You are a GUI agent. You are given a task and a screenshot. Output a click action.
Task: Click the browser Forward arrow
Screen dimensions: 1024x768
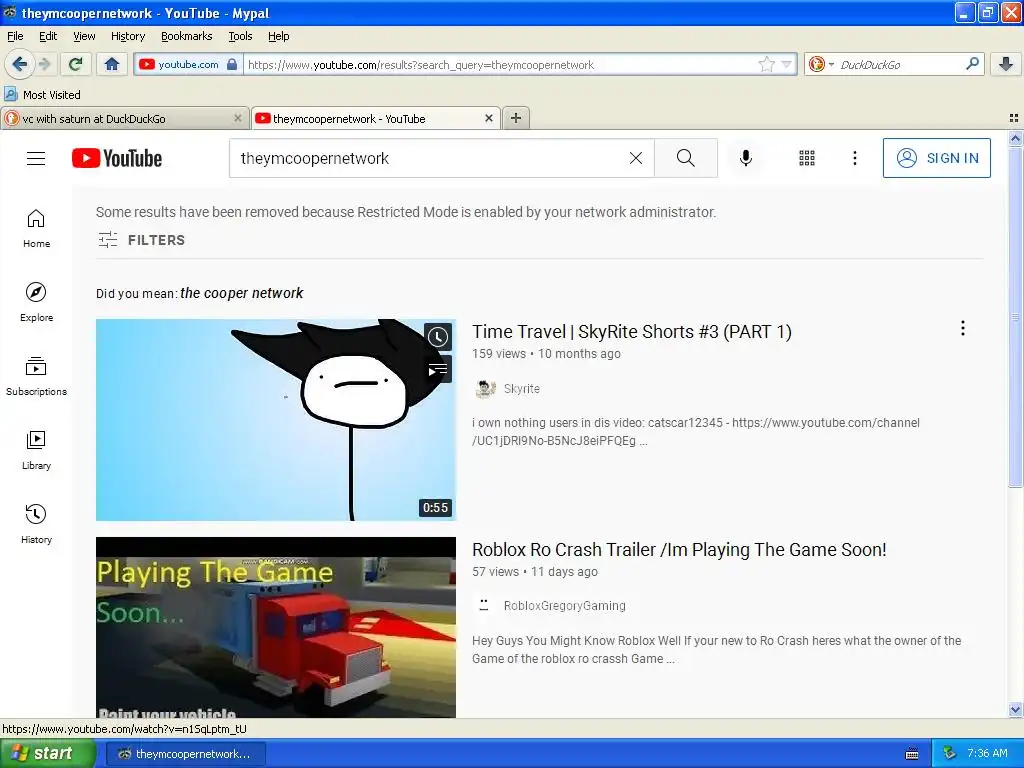click(x=45, y=64)
